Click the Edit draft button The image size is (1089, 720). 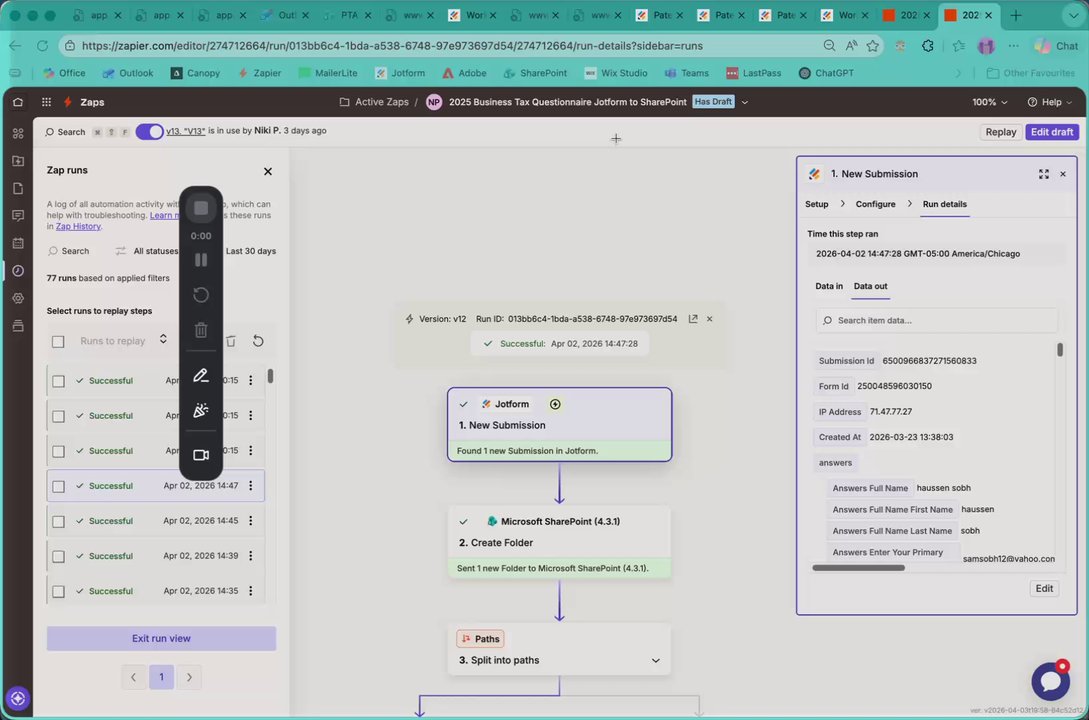click(x=1051, y=132)
